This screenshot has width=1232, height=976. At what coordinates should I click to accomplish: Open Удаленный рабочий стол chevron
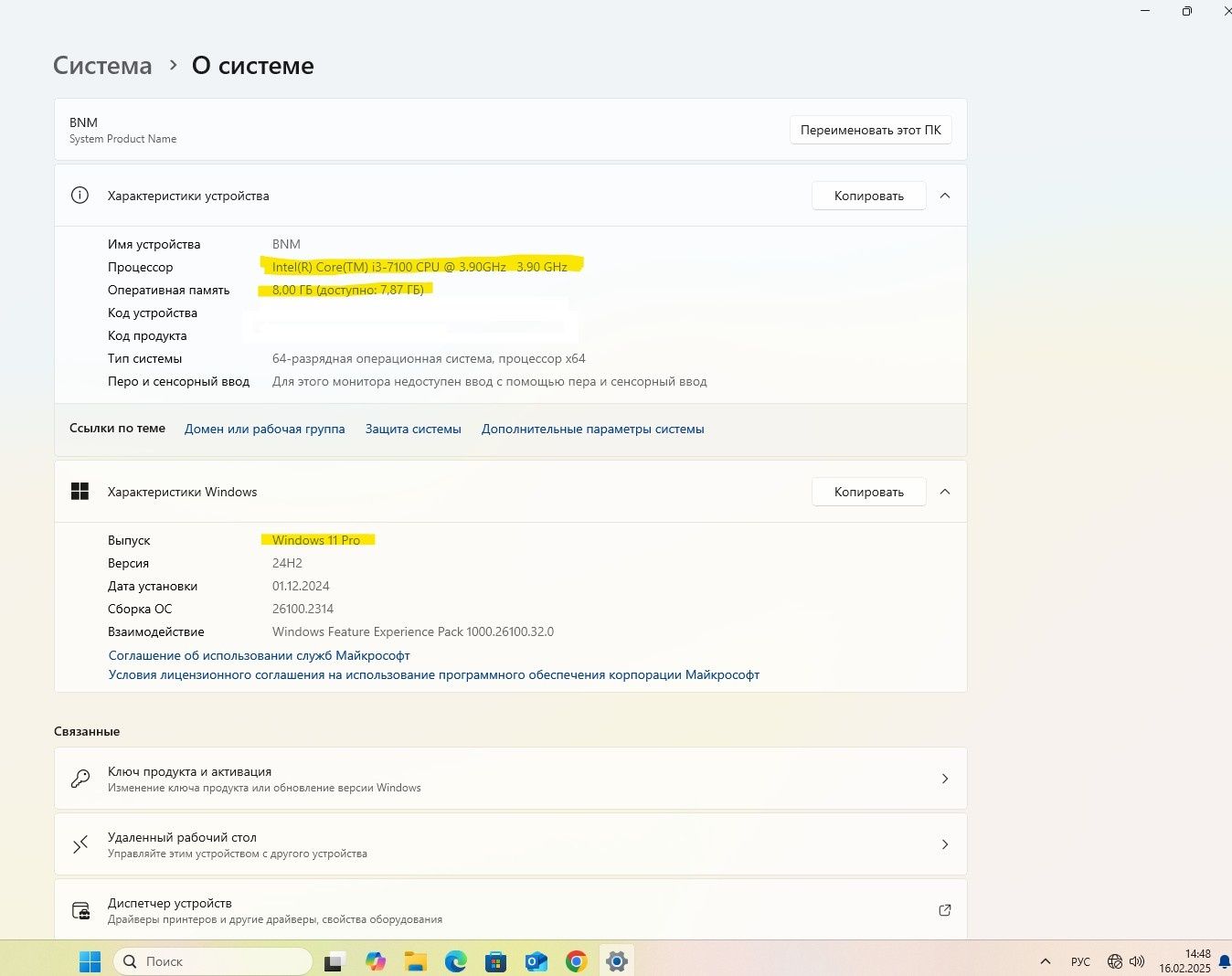(x=945, y=844)
